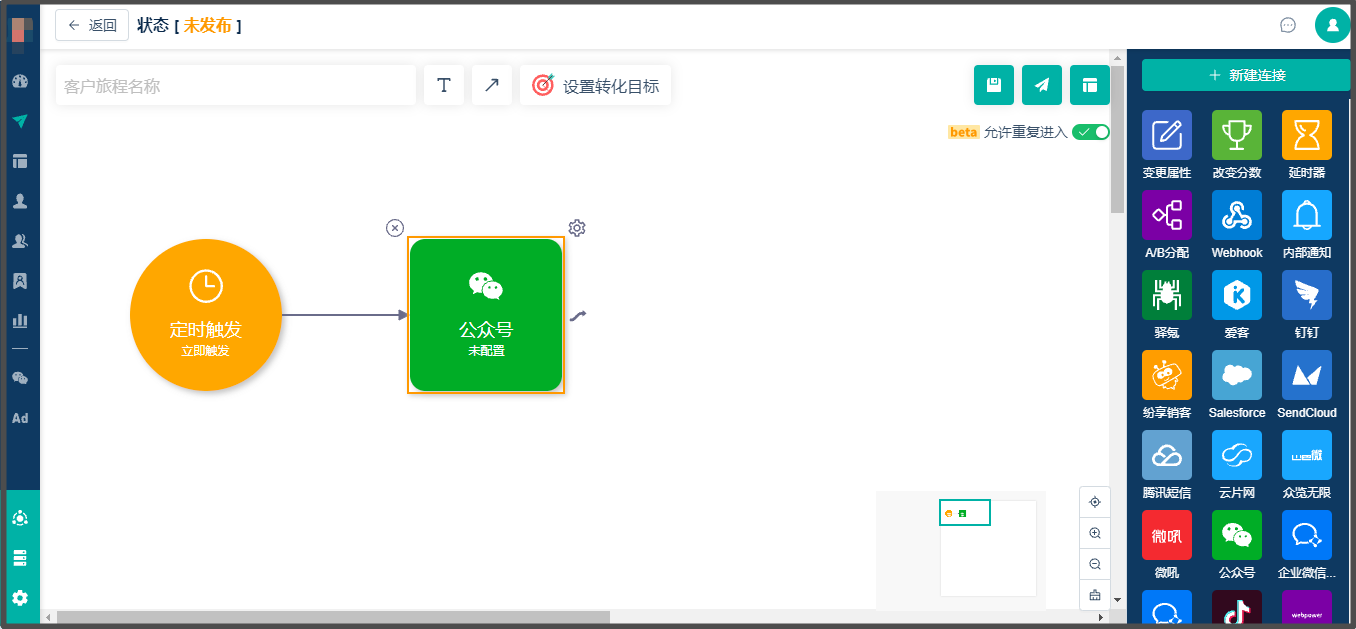This screenshot has height=629, width=1356.
Task: Add the 改变分数 trophy connector
Action: click(x=1237, y=135)
